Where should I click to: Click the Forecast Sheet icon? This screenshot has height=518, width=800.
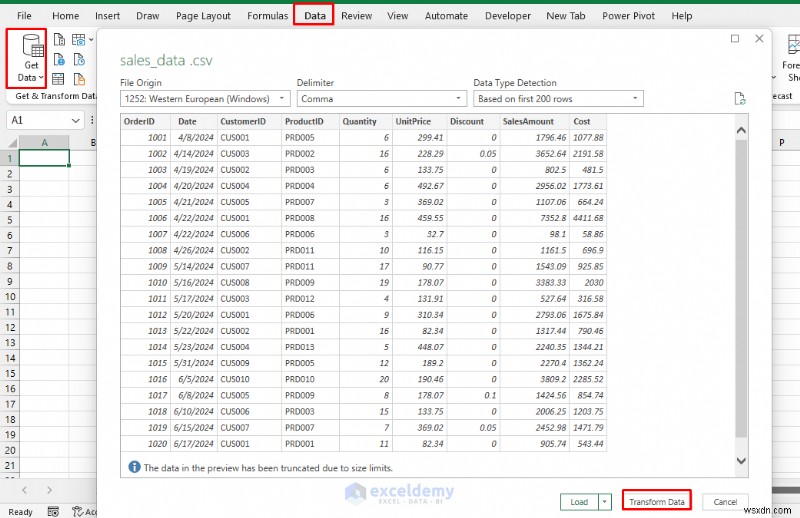pyautogui.click(x=793, y=45)
